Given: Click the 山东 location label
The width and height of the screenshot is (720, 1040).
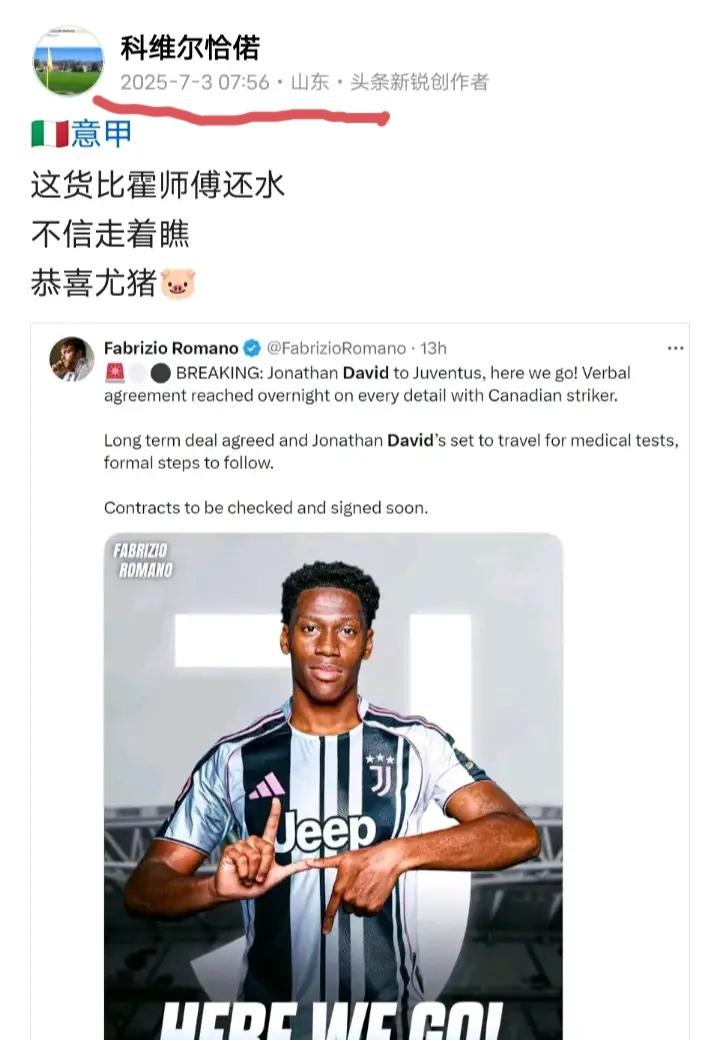Looking at the screenshot, I should (310, 82).
